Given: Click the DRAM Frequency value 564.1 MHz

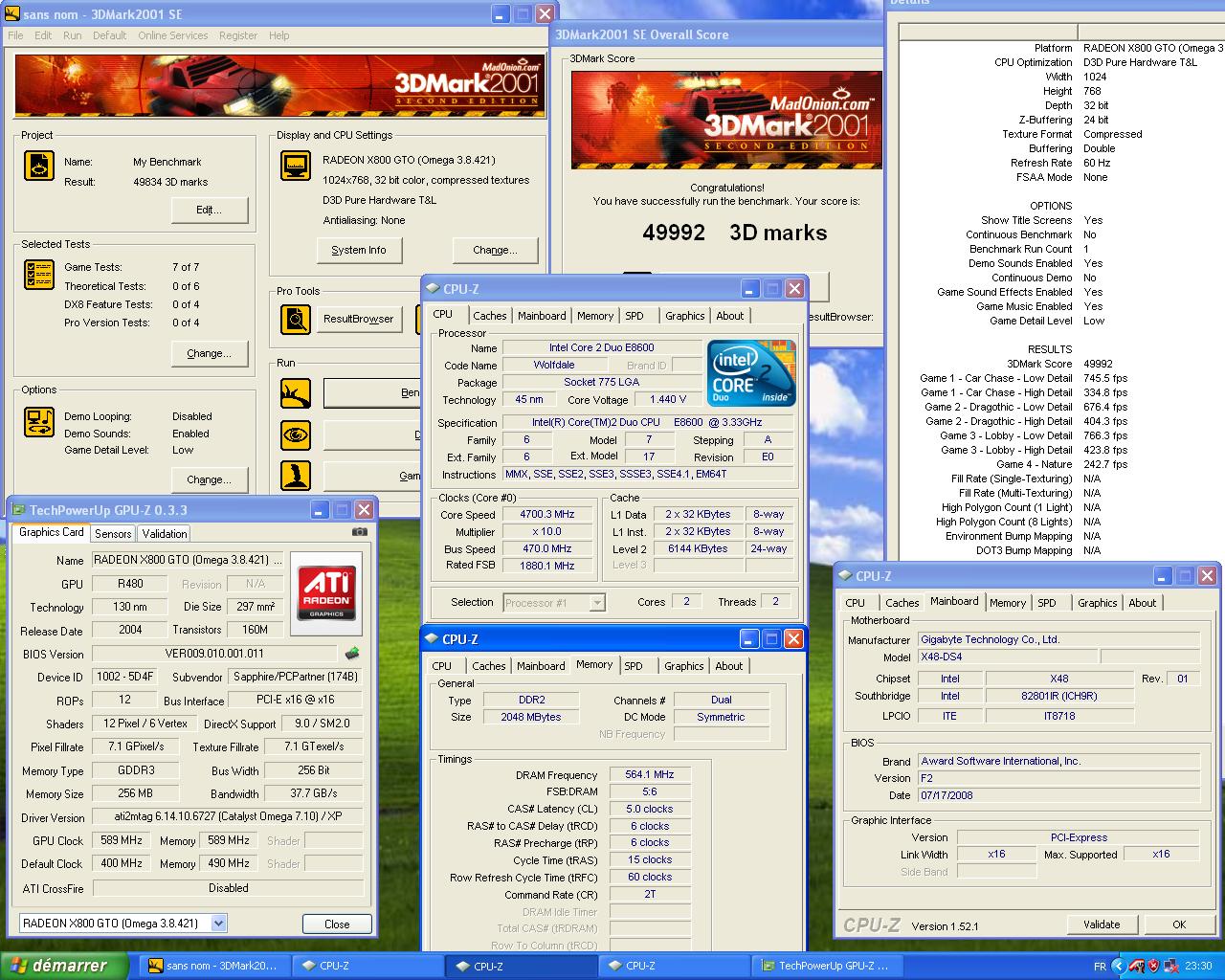Looking at the screenshot, I should tap(650, 774).
